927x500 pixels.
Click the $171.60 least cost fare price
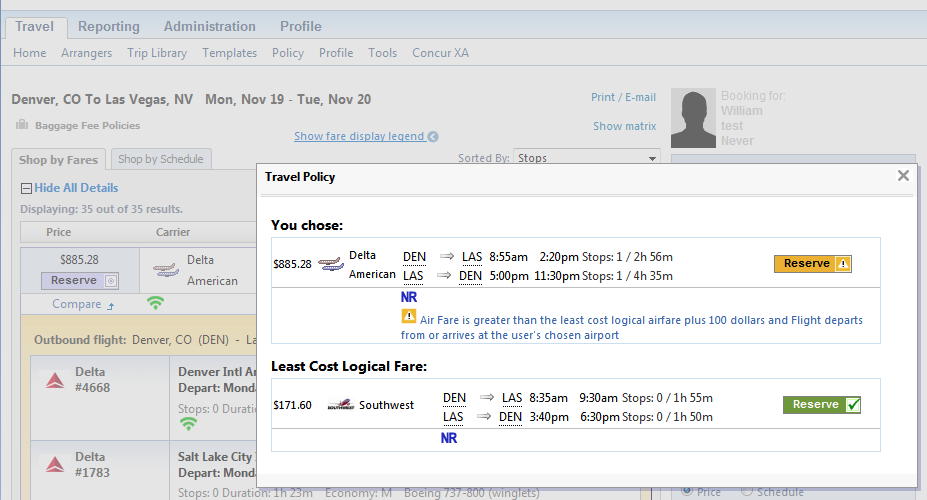292,405
